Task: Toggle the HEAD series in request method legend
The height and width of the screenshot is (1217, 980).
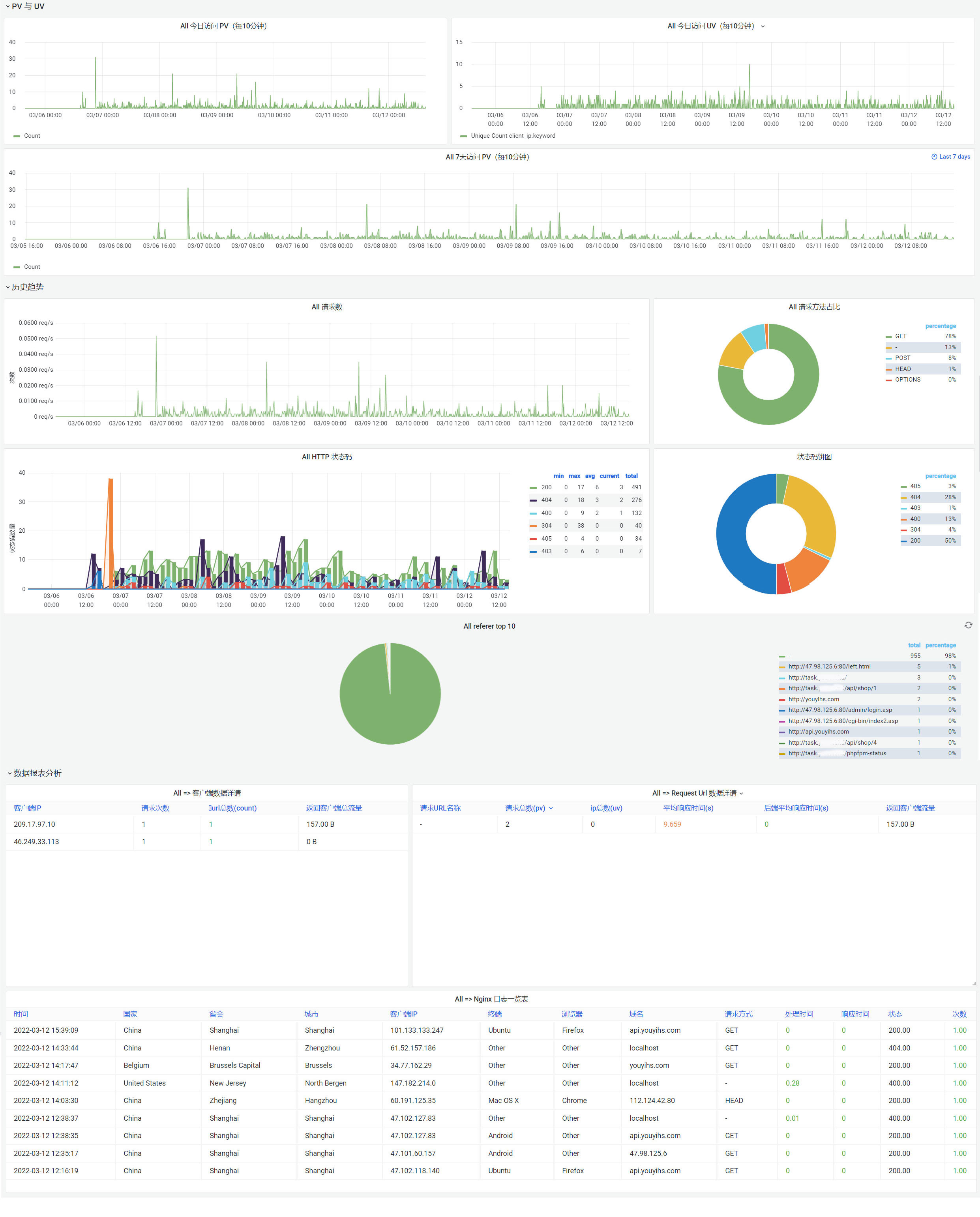Action: (x=903, y=369)
